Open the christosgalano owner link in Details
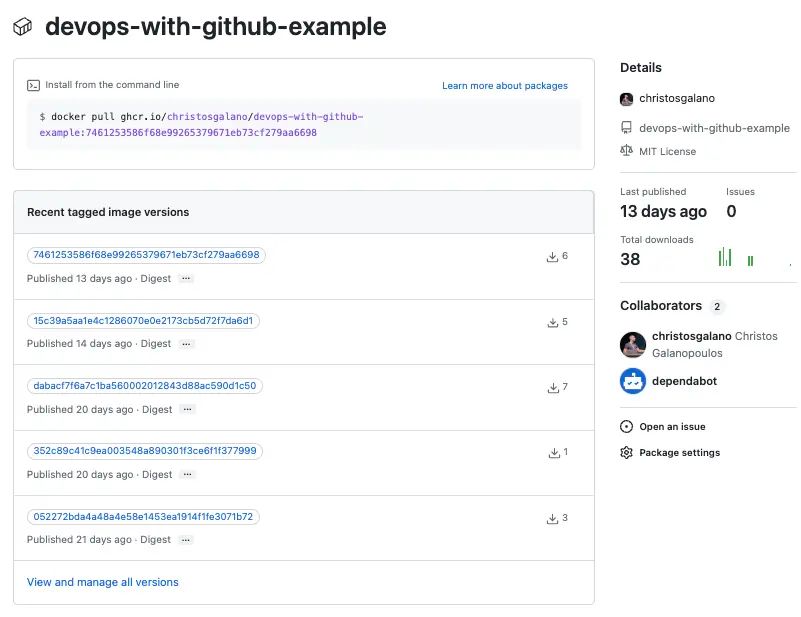801x617 pixels. tap(676, 99)
